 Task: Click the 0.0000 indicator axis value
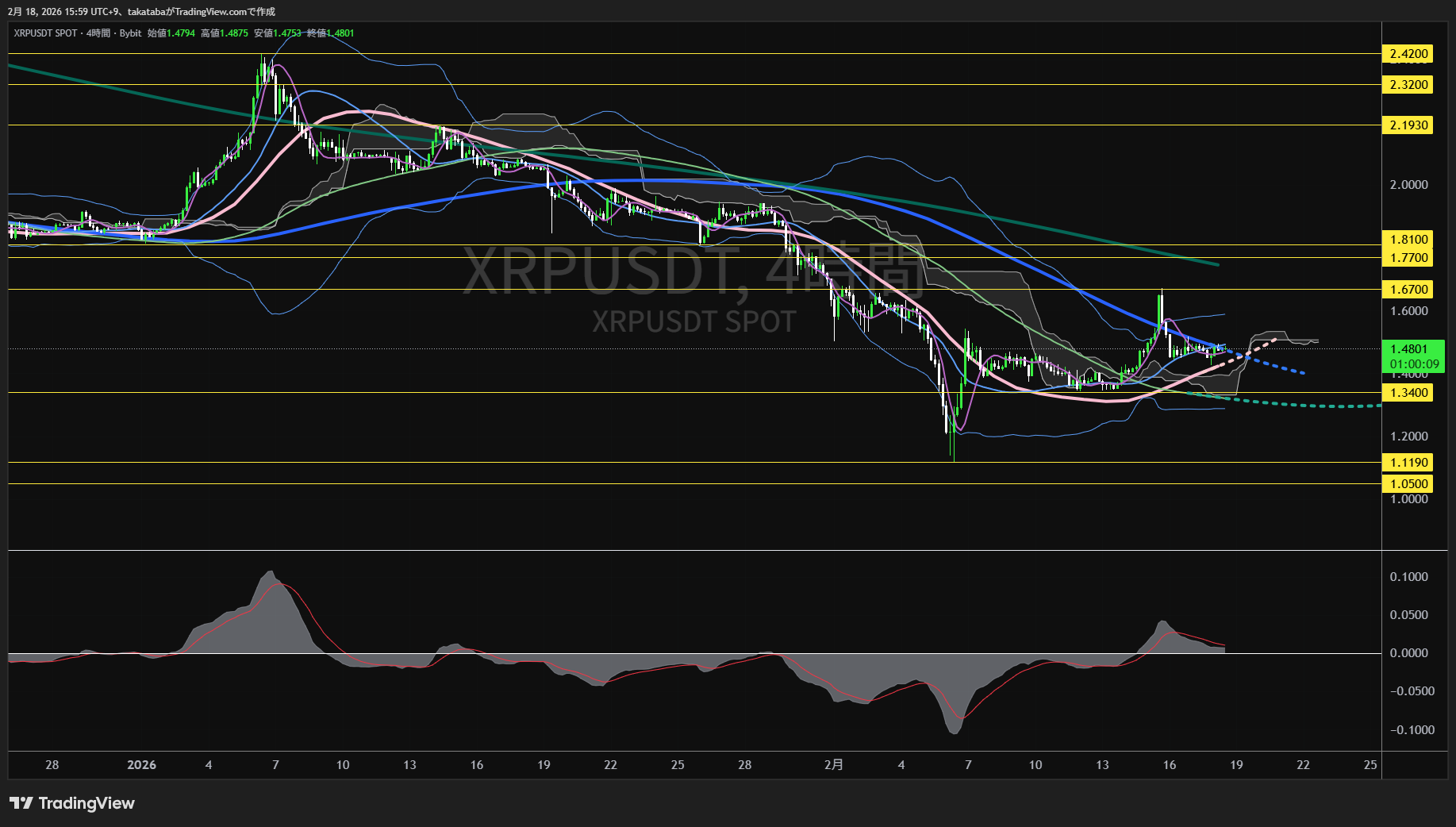pyautogui.click(x=1408, y=653)
